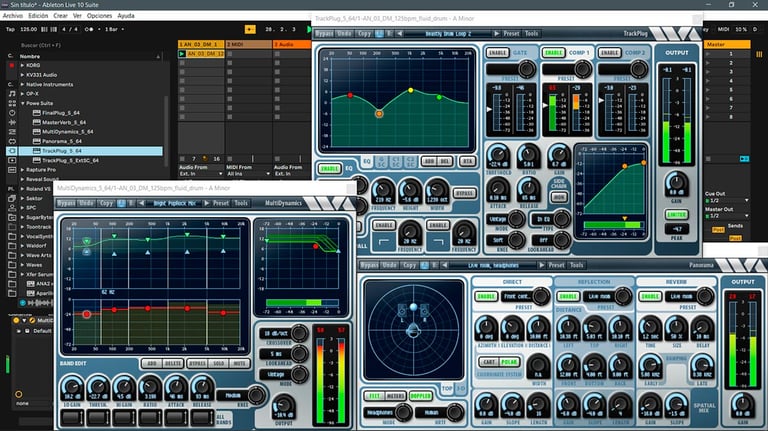Image resolution: width=768 pixels, height=431 pixels.
Task: Open the Ver menu
Action: pos(77,16)
